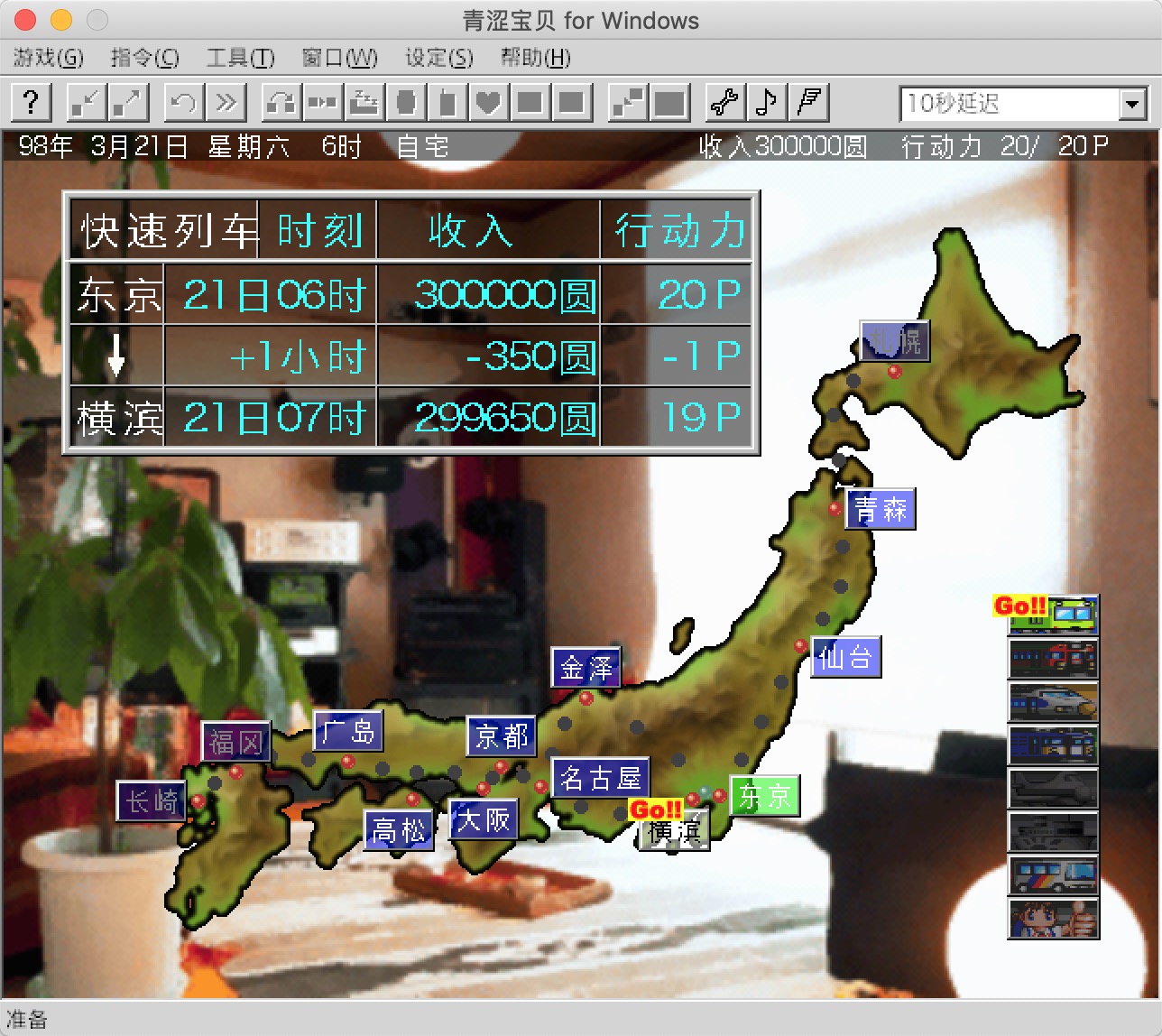Viewport: 1162px width, 1036px height.
Task: Select the grayed ferry ship transport option
Action: click(x=1053, y=831)
